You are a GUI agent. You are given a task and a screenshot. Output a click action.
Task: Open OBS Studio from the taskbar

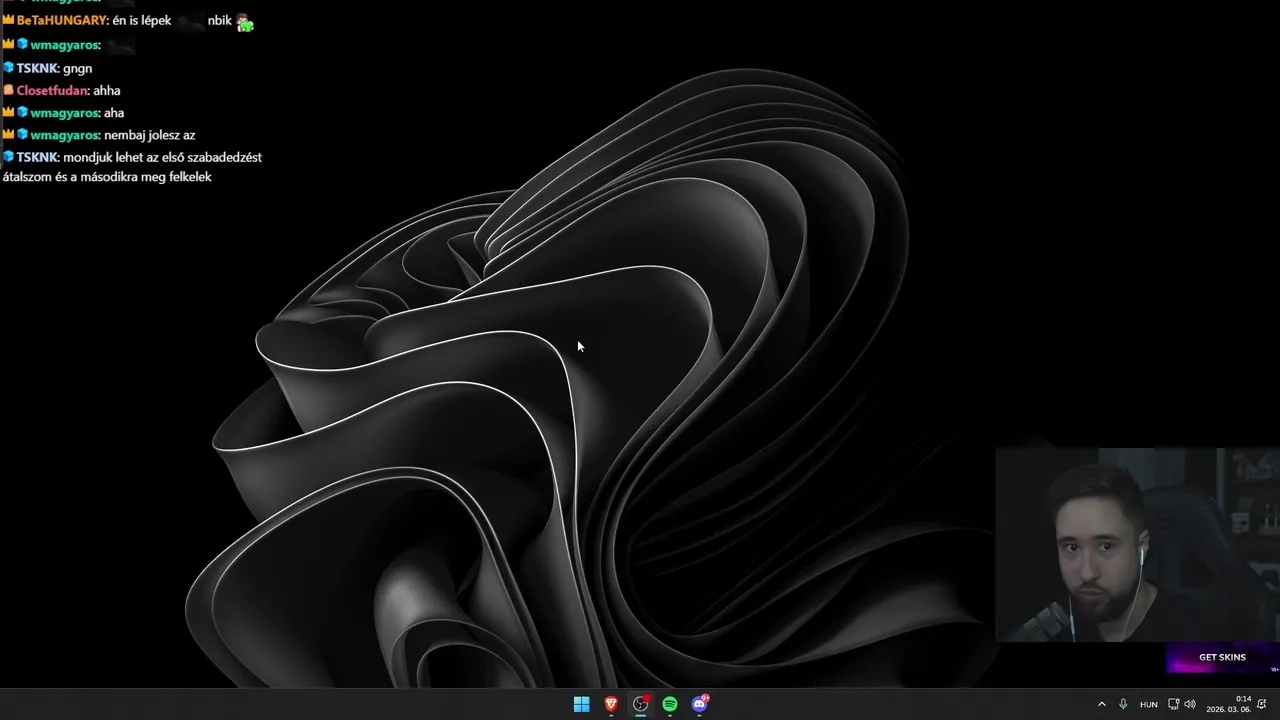641,704
